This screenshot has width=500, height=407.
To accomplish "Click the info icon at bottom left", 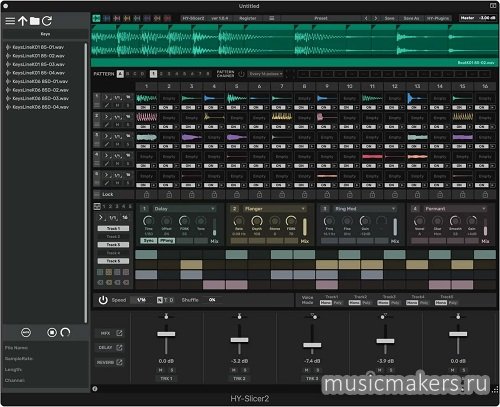I will [95, 389].
